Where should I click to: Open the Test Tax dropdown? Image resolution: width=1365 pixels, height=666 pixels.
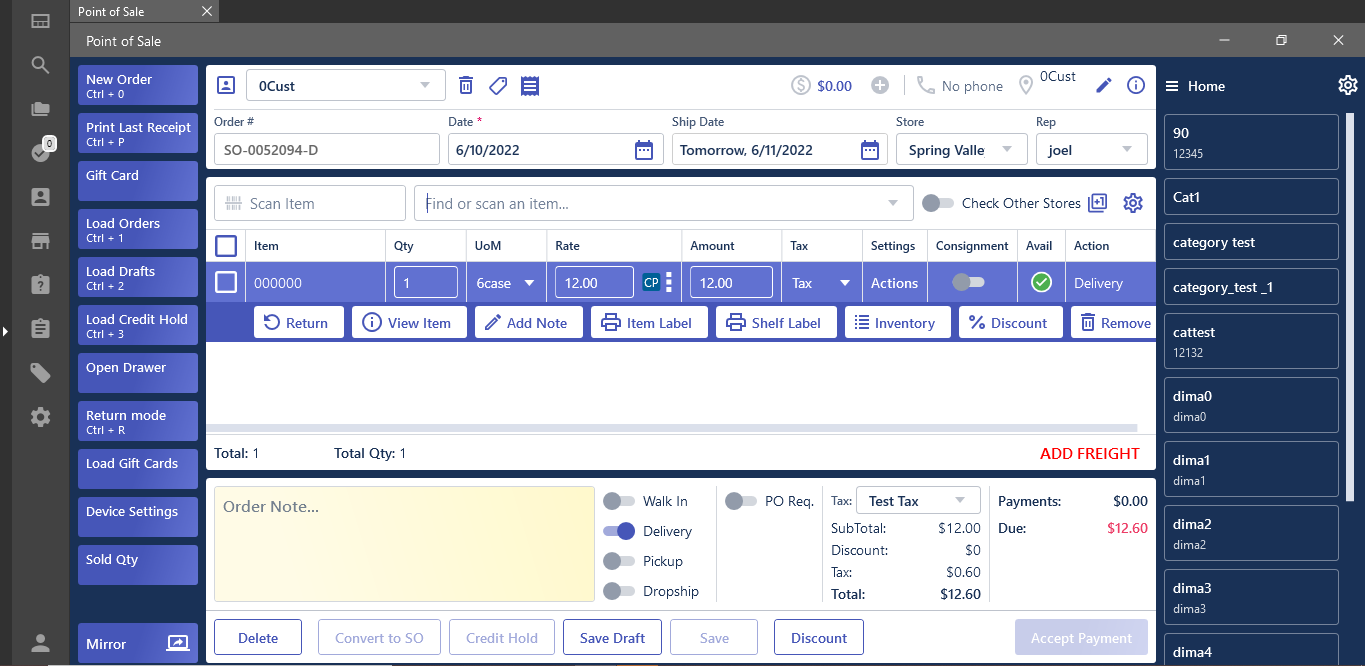(918, 501)
